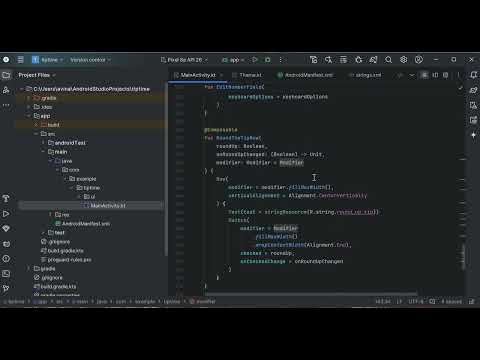
Task: Switch editor to Split view mode
Action: tap(435, 75)
